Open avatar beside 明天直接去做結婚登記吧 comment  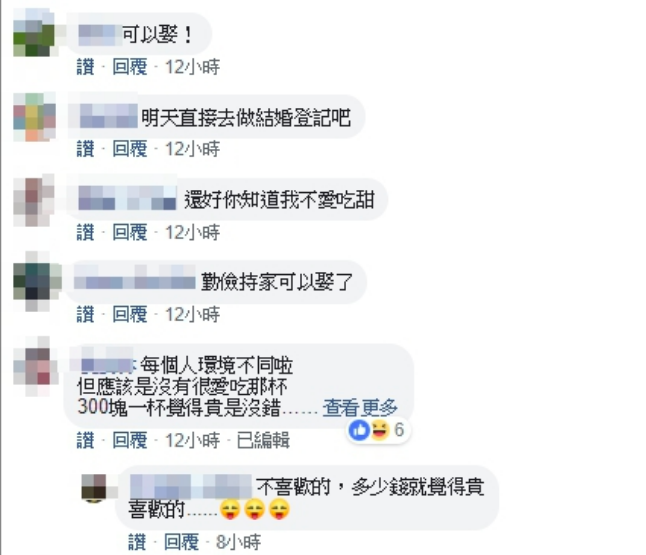[x=34, y=117]
